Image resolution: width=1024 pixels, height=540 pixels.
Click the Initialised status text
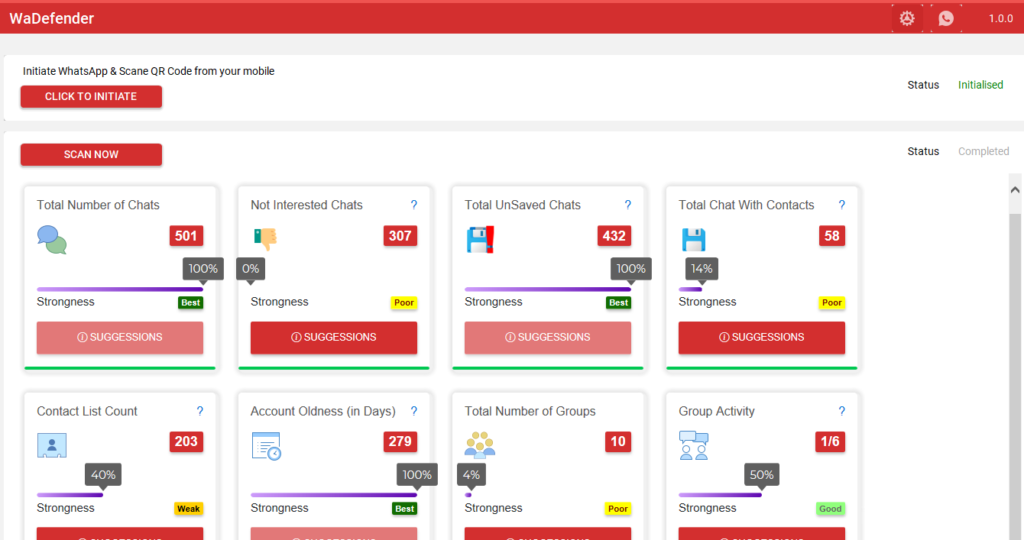(x=980, y=85)
